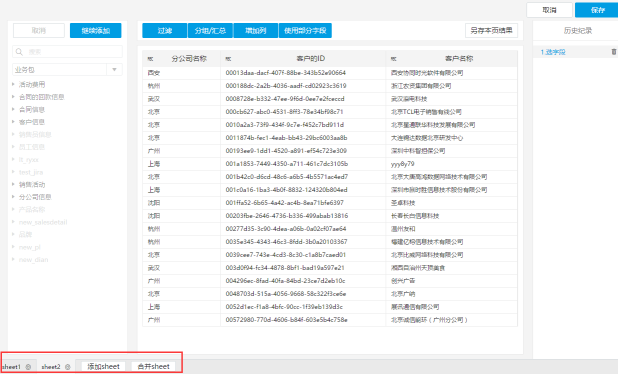Click the search magnifier icon

coord(19,52)
